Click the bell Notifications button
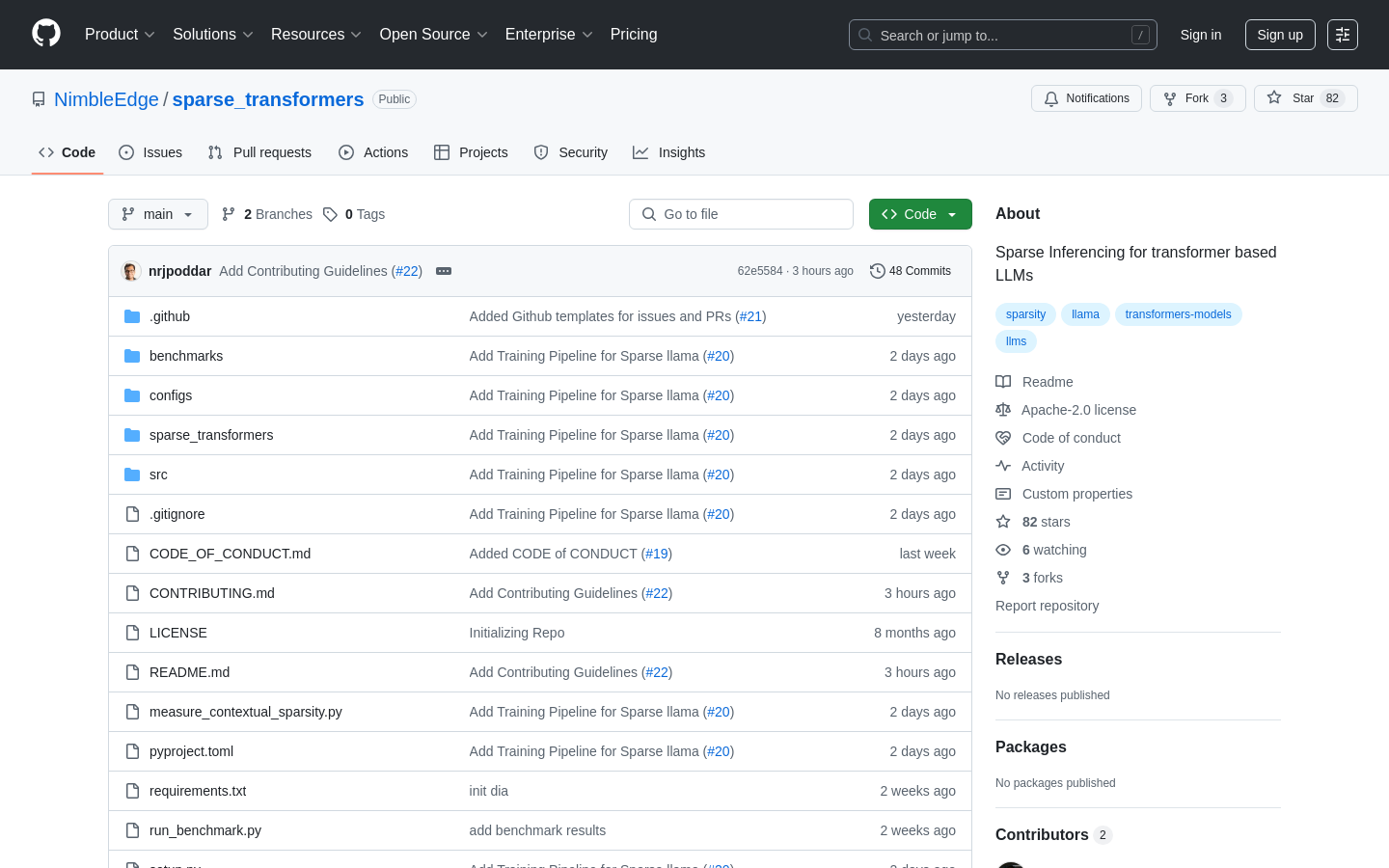This screenshot has width=1389, height=868. pyautogui.click(x=1086, y=98)
